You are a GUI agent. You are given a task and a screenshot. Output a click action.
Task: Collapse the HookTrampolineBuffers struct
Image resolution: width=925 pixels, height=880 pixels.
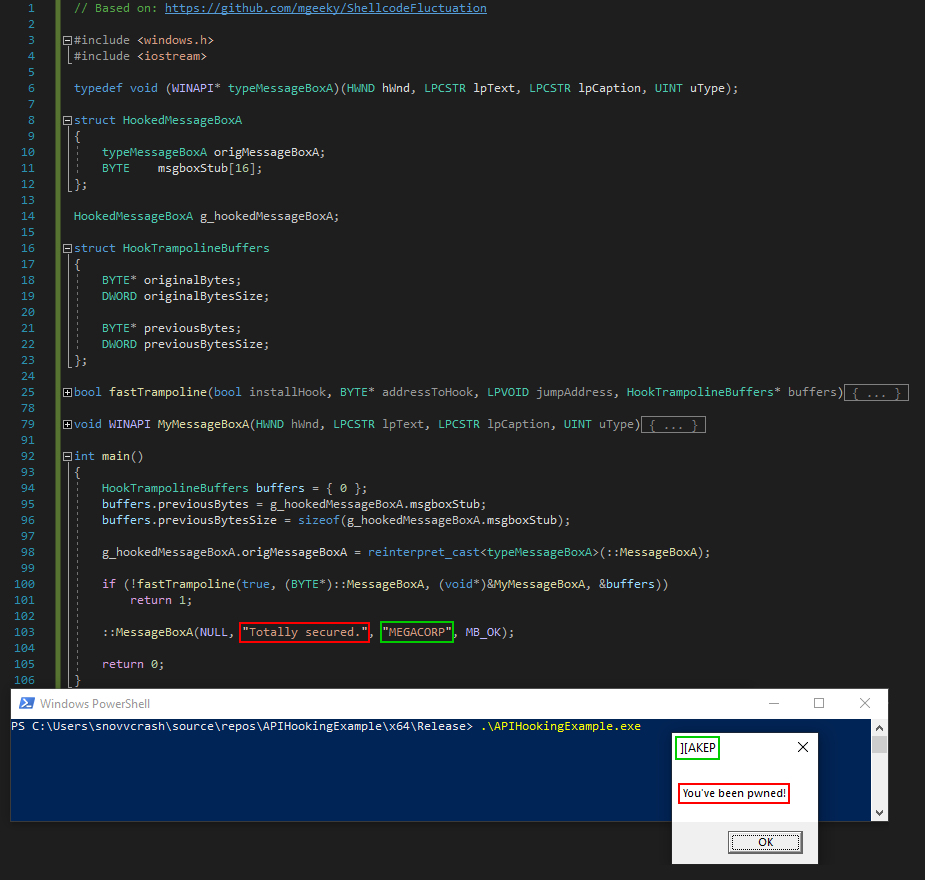click(x=66, y=248)
